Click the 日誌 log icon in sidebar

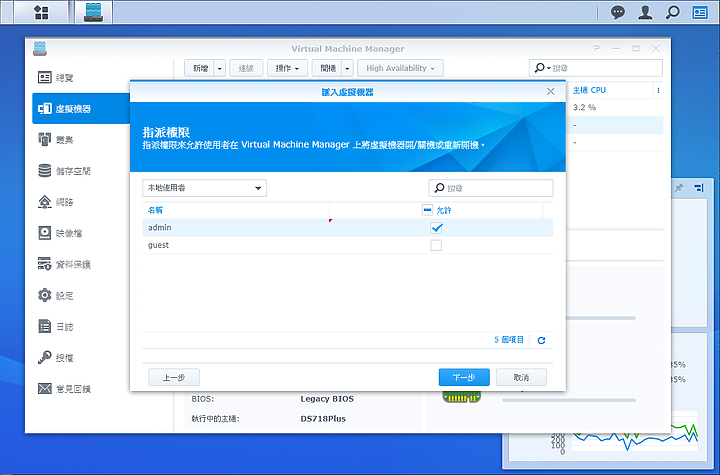coord(45,326)
